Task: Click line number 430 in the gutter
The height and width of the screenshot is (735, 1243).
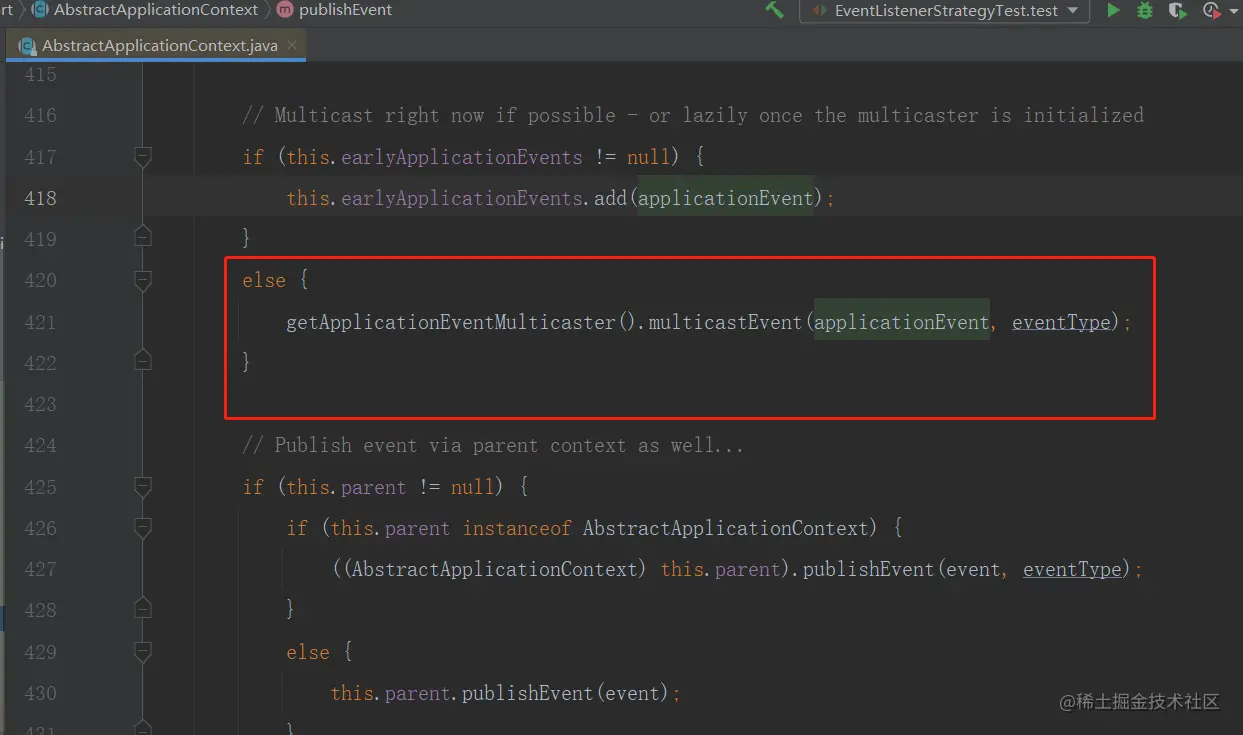Action: click(x=40, y=693)
